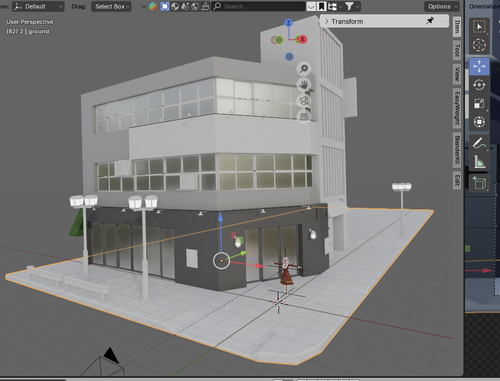Select the Add Cube tool
This screenshot has width=500, height=381.
(479, 183)
